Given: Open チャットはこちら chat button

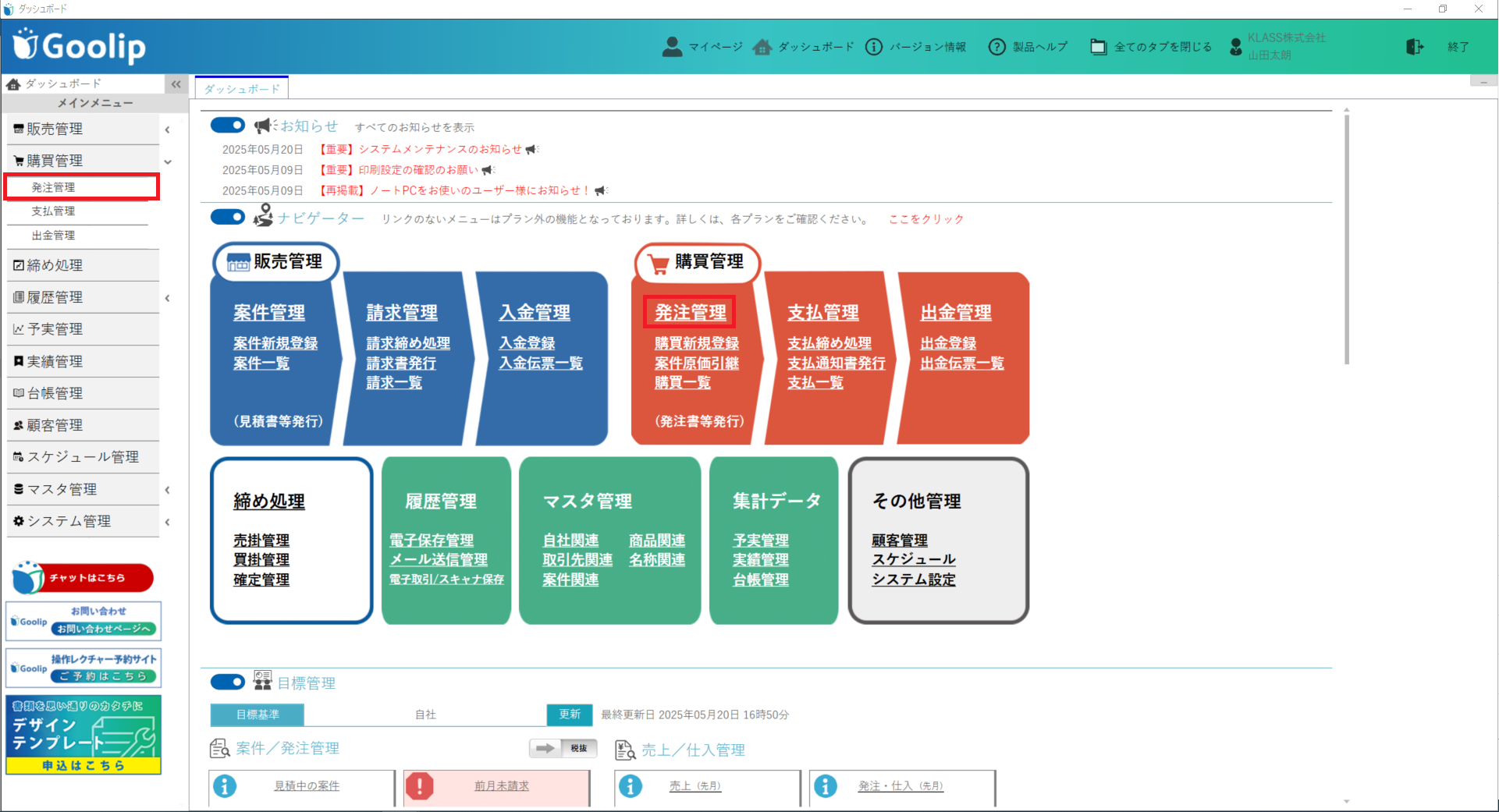Looking at the screenshot, I should (x=83, y=577).
